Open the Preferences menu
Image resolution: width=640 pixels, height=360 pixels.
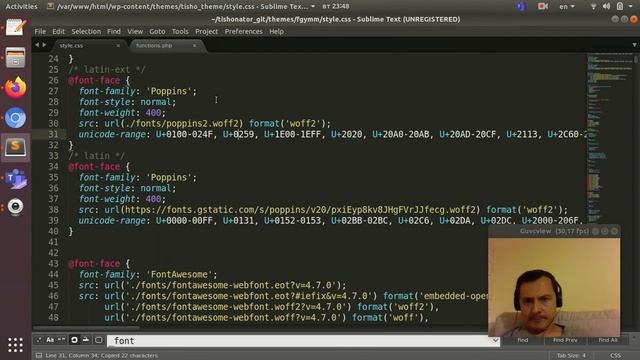[x=244, y=31]
